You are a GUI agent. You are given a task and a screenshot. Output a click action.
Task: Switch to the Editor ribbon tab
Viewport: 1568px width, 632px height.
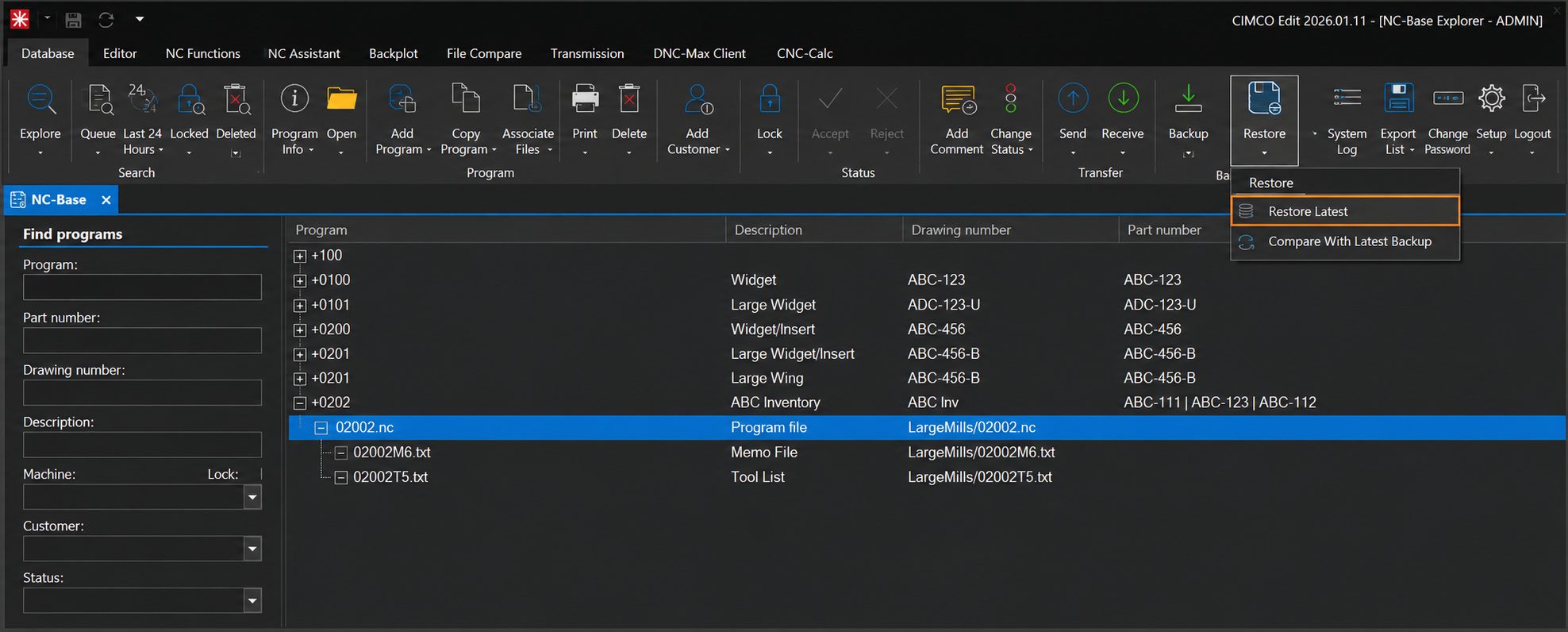point(120,53)
